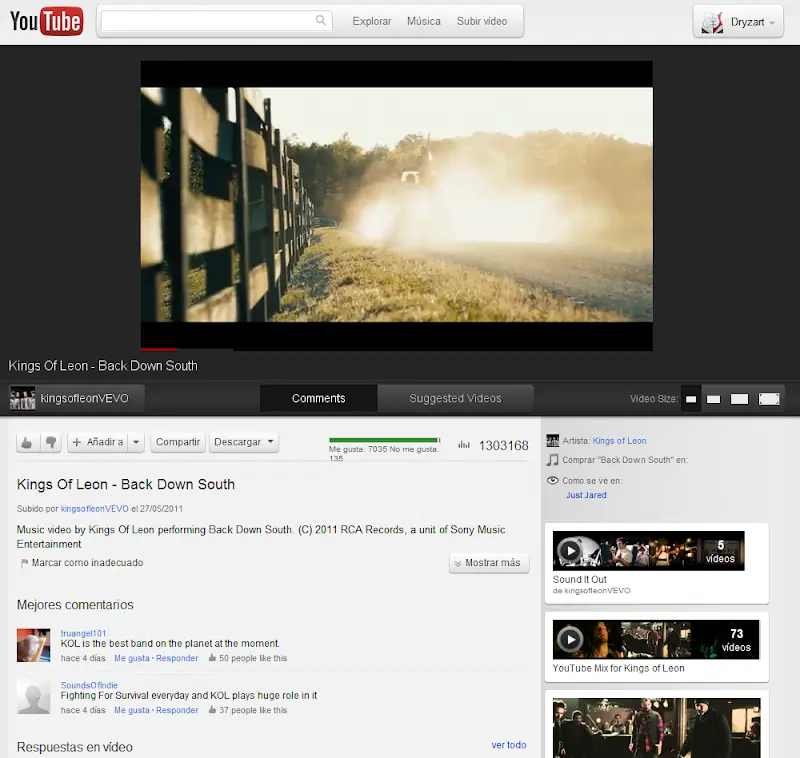
Task: Click the Compartir button
Action: coord(178,442)
